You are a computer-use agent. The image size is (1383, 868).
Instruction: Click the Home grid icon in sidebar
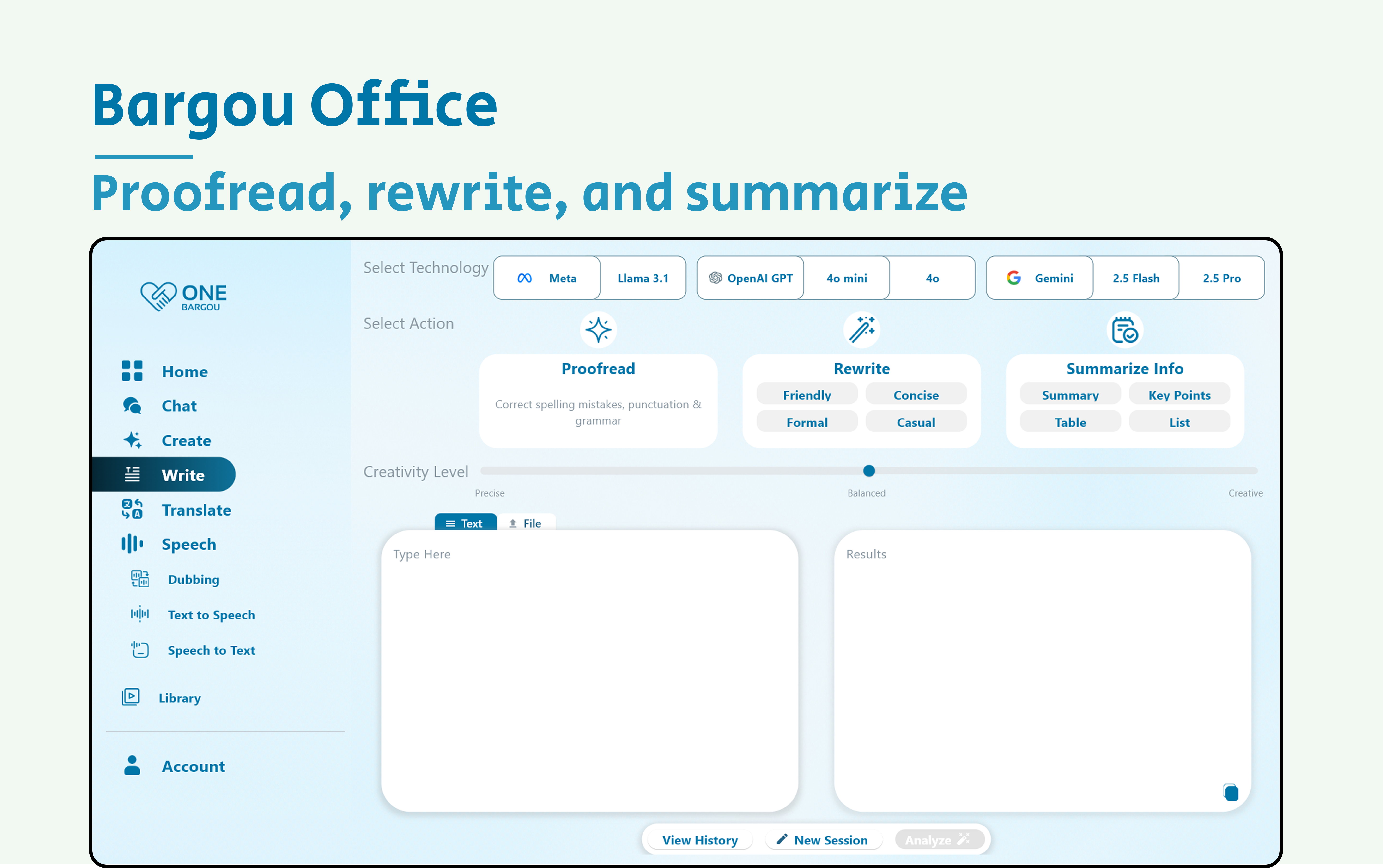click(132, 371)
